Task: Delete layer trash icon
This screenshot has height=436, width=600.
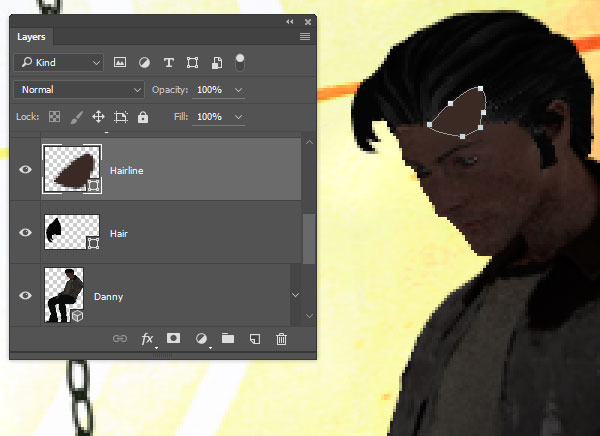Action: 281,339
